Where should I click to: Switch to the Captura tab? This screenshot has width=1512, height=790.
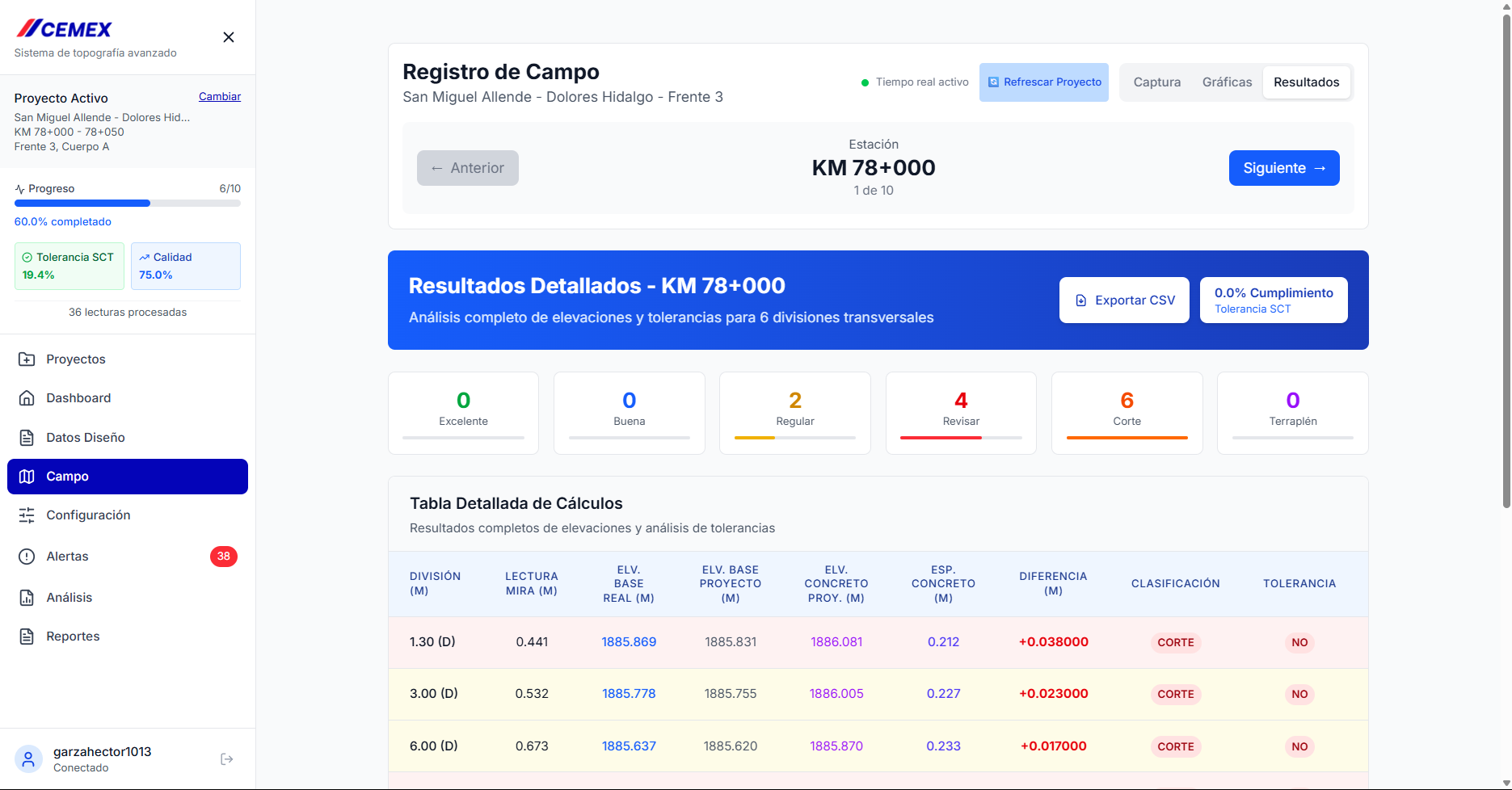(x=1156, y=82)
